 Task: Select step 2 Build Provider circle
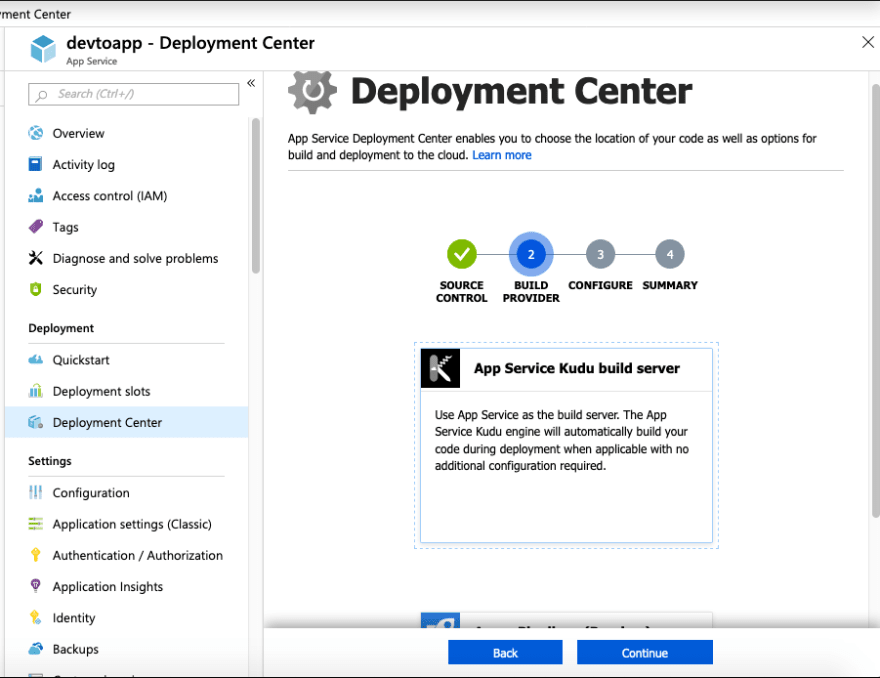531,254
